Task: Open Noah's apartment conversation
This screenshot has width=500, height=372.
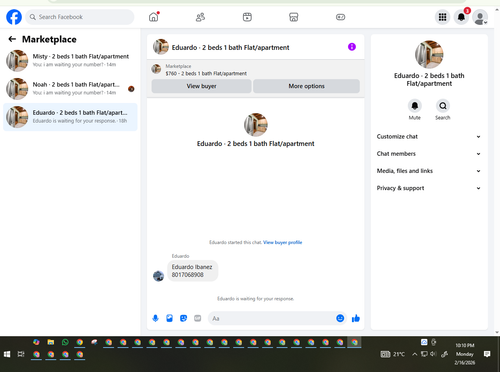Action: [70, 89]
